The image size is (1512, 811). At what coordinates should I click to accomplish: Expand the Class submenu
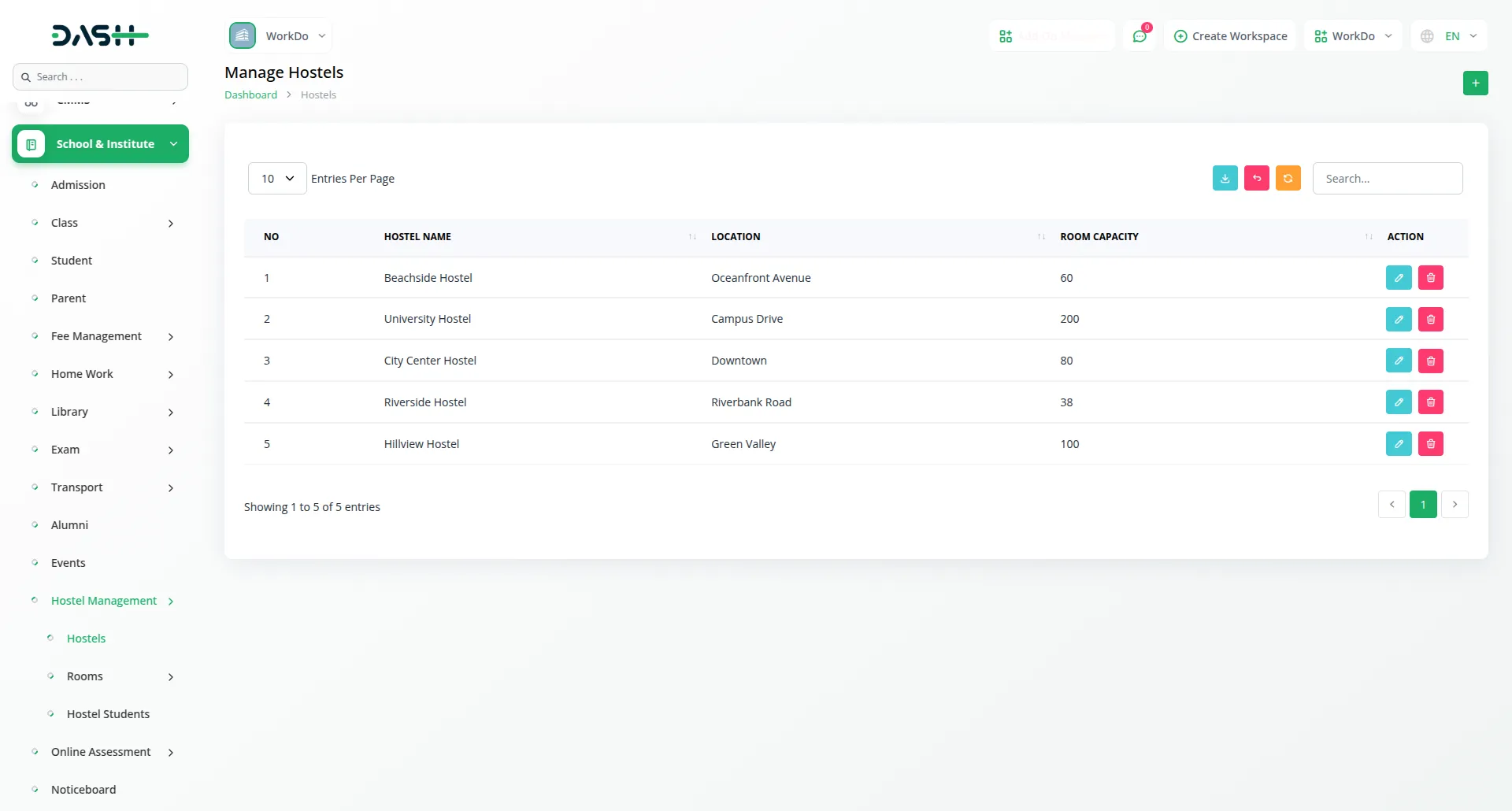tap(171, 224)
